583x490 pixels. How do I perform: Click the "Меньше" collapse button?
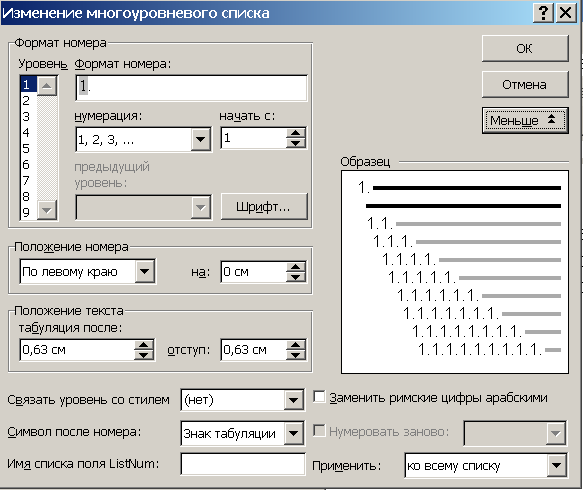[525, 120]
